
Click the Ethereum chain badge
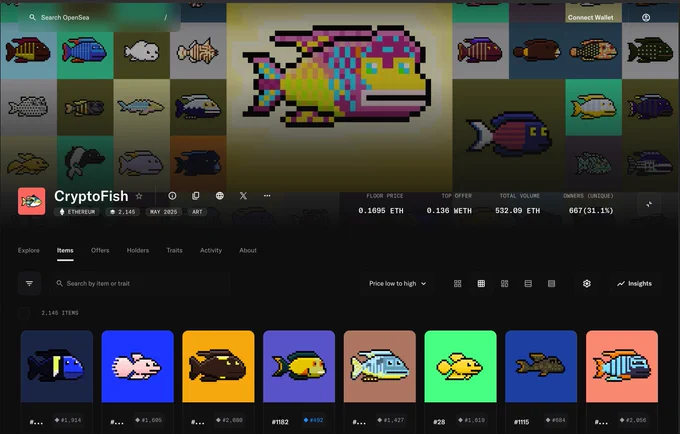click(77, 212)
